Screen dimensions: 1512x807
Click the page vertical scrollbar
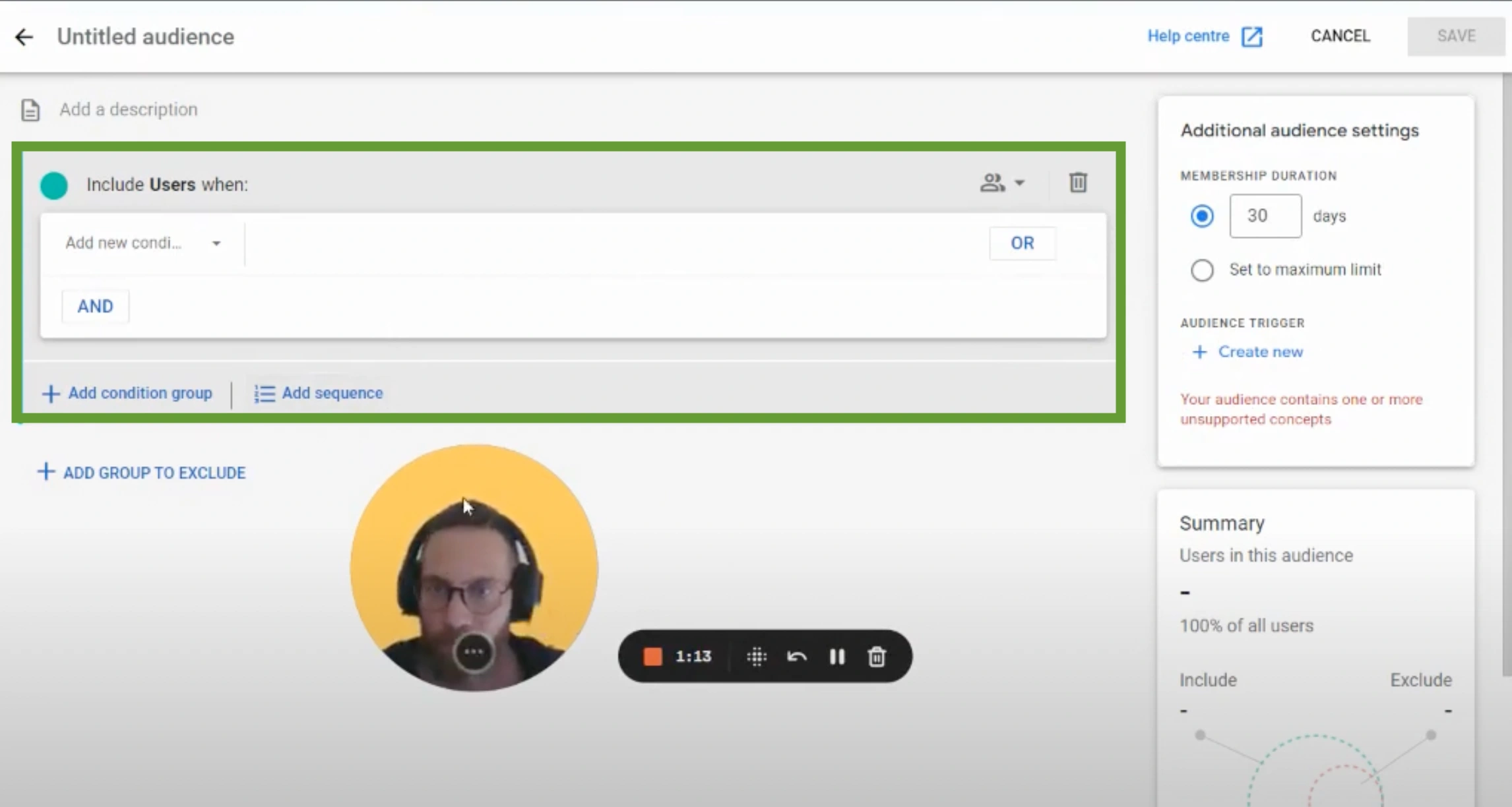coord(1507,376)
